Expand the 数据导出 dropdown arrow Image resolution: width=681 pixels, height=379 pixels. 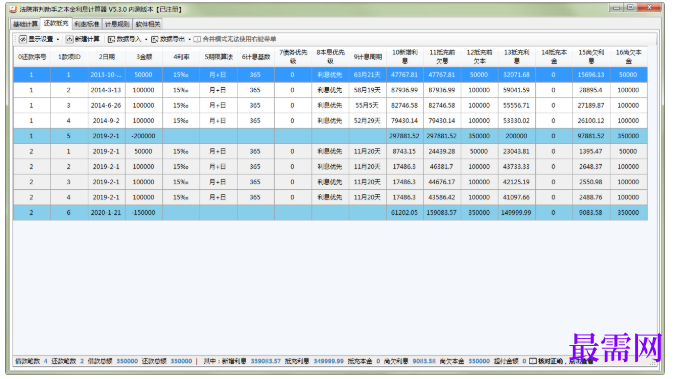(189, 40)
